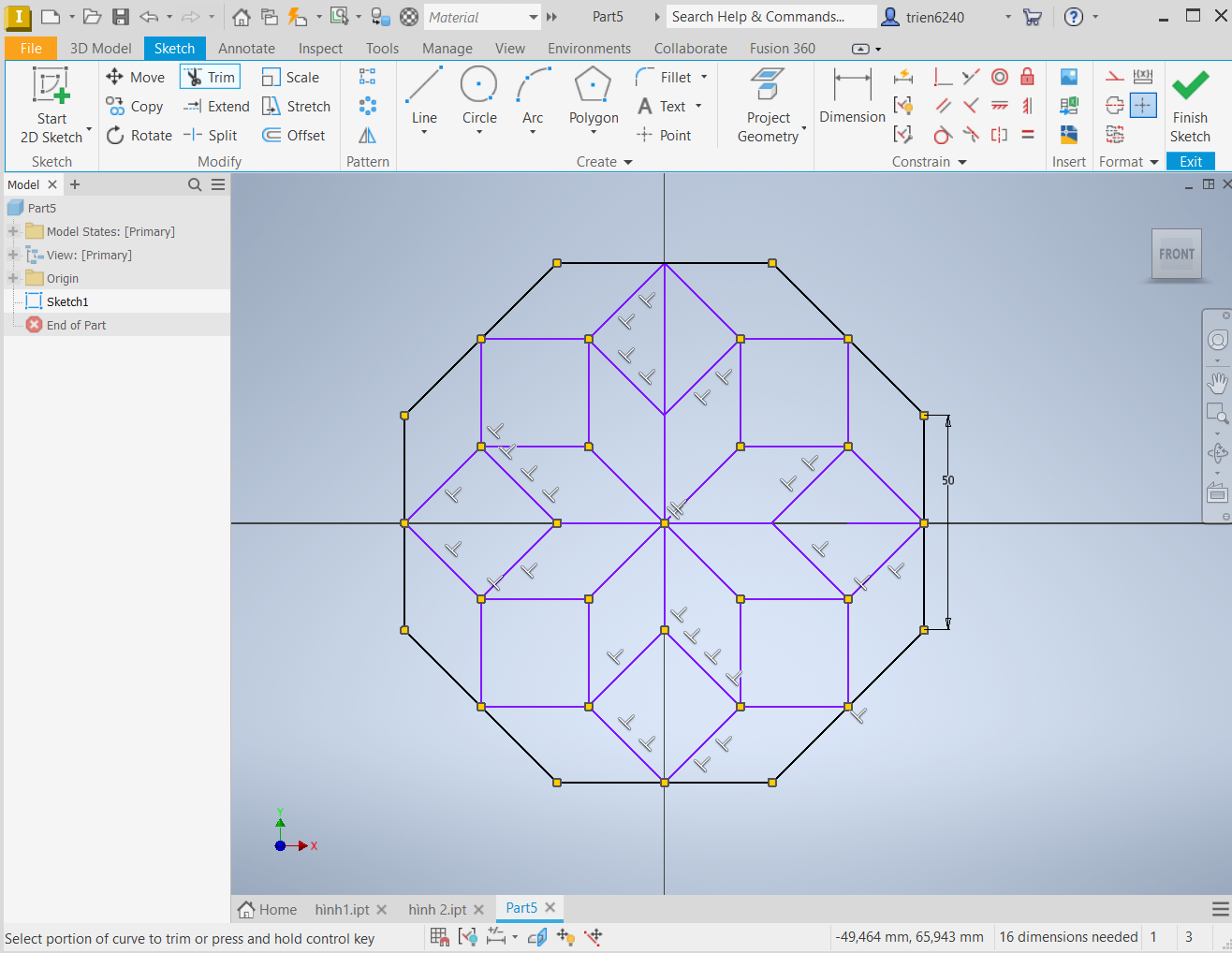Viewport: 1232px width, 953px height.
Task: Click the FRONT face of ViewCube
Action: 1176,254
